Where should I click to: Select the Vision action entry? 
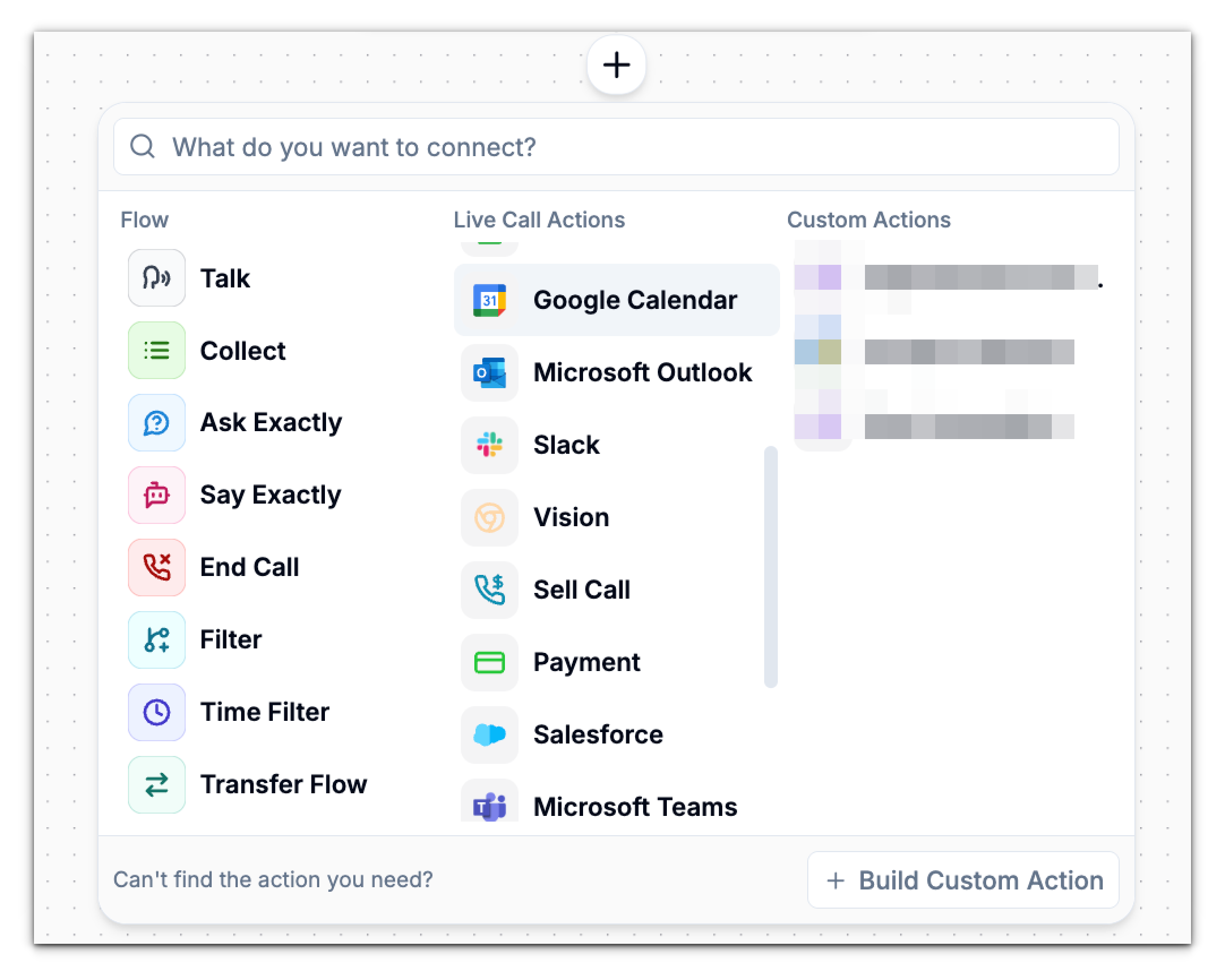pyautogui.click(x=572, y=517)
